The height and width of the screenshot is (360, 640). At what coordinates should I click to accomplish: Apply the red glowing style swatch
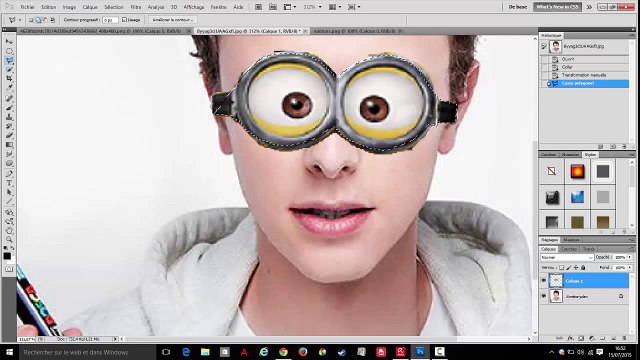coord(577,171)
